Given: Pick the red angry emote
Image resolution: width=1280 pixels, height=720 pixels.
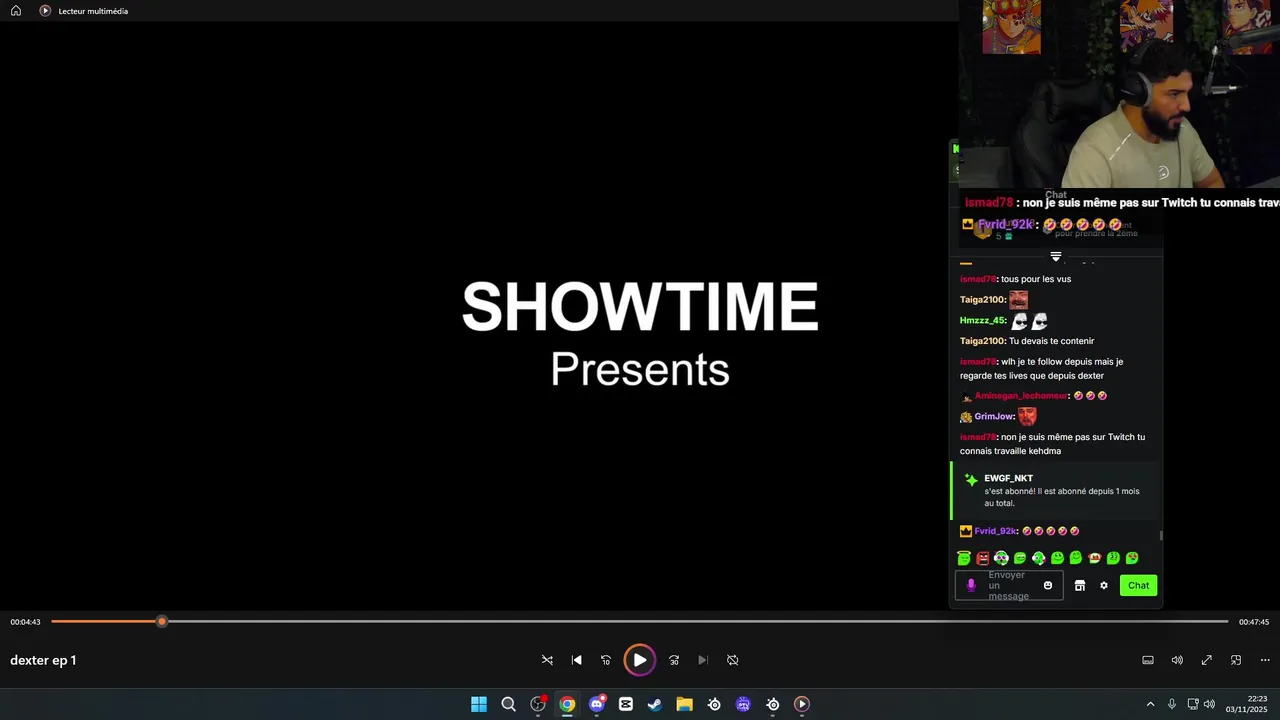Looking at the screenshot, I should point(983,558).
